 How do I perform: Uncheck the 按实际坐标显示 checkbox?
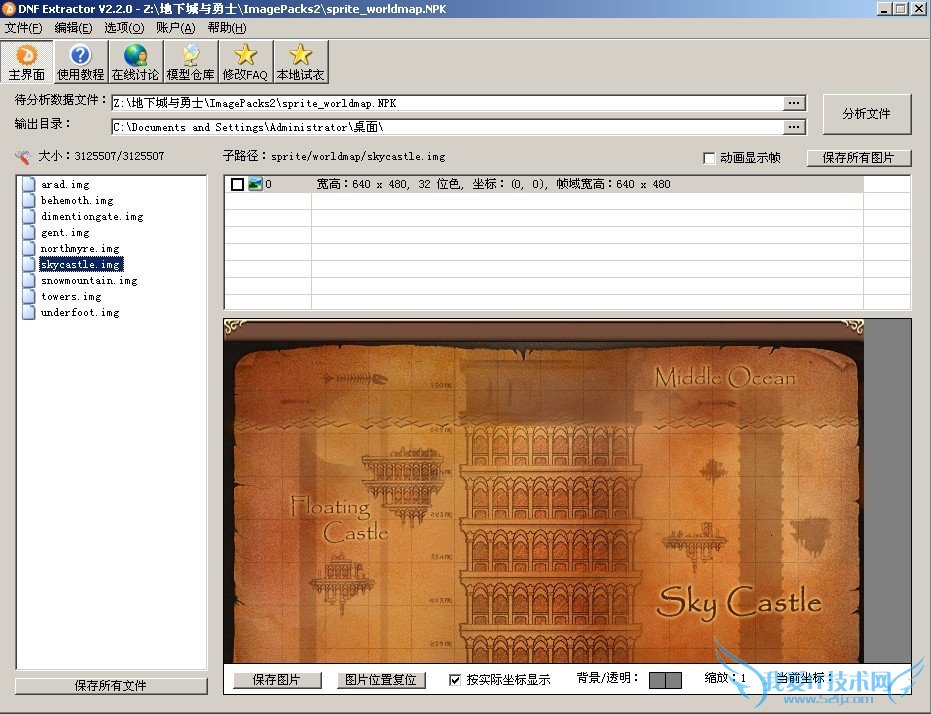(x=455, y=680)
